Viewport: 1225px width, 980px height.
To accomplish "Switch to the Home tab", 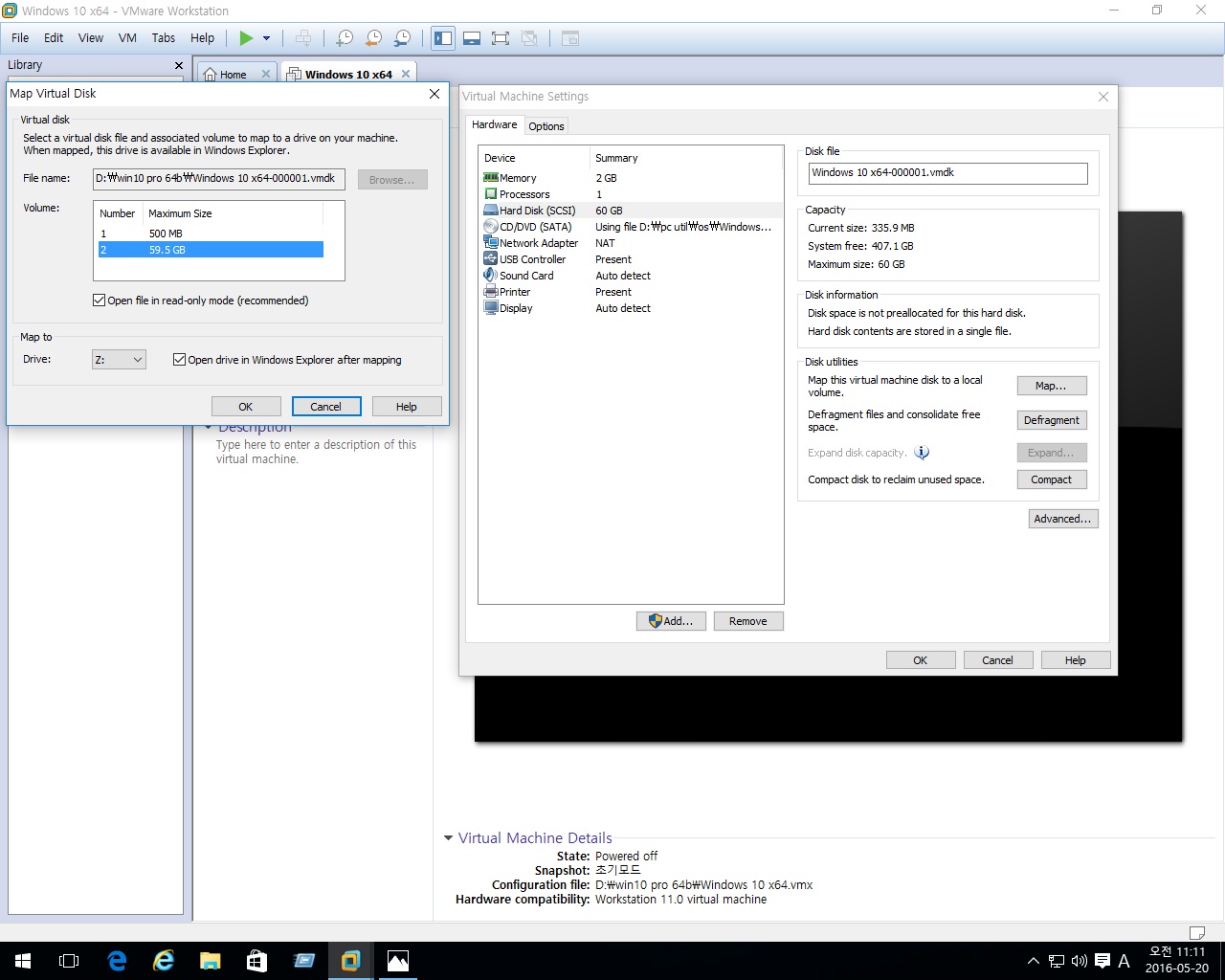I will click(x=234, y=74).
